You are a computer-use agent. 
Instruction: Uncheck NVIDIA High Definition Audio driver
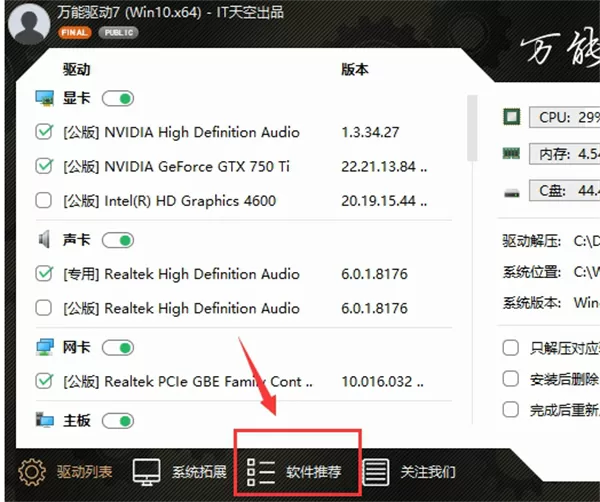click(44, 132)
